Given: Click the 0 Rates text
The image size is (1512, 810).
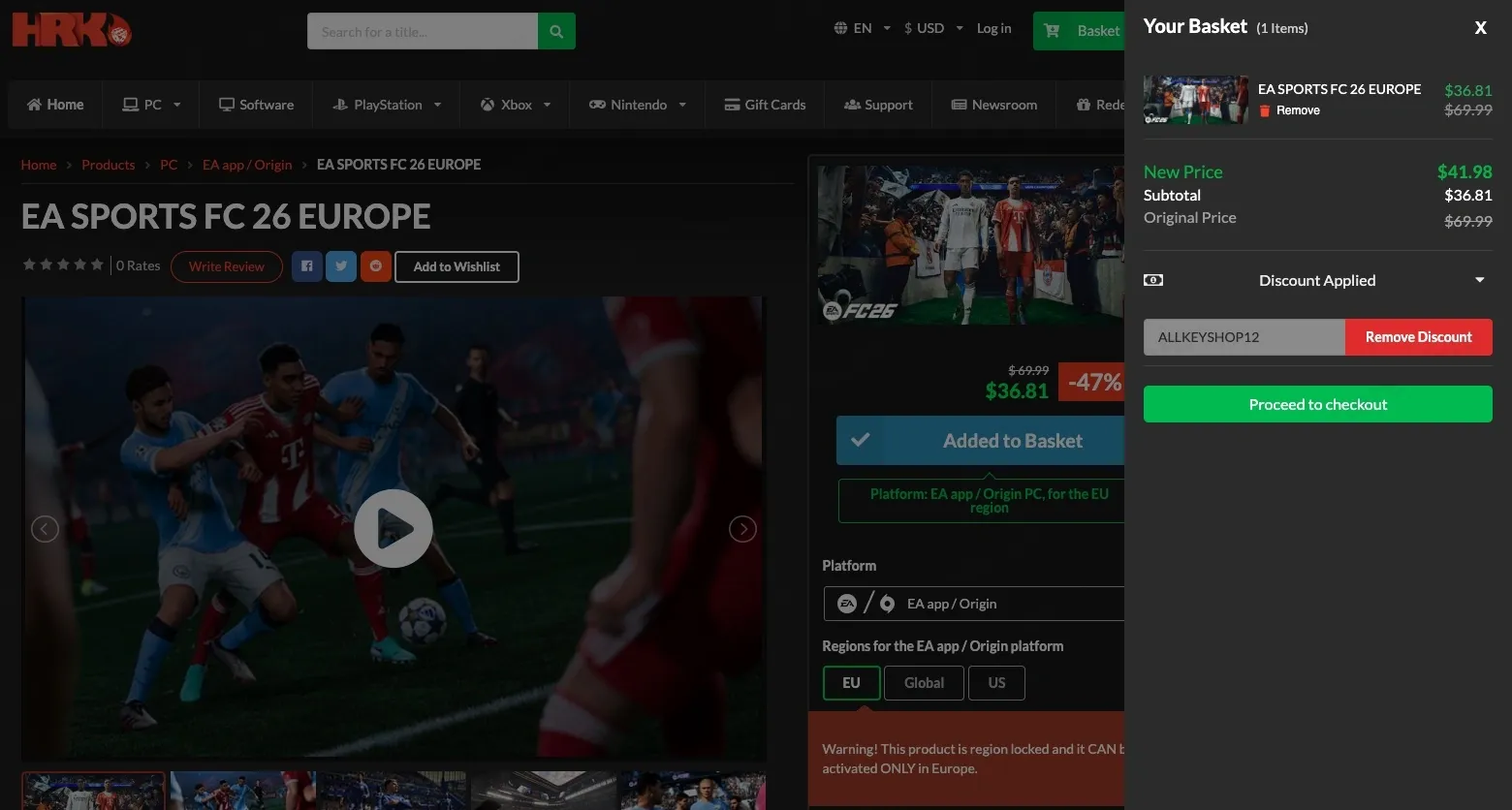Looking at the screenshot, I should (x=138, y=265).
